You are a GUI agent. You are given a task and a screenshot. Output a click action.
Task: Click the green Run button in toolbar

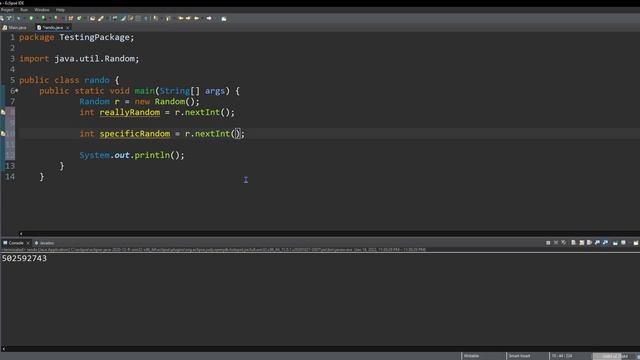pyautogui.click(x=31, y=18)
